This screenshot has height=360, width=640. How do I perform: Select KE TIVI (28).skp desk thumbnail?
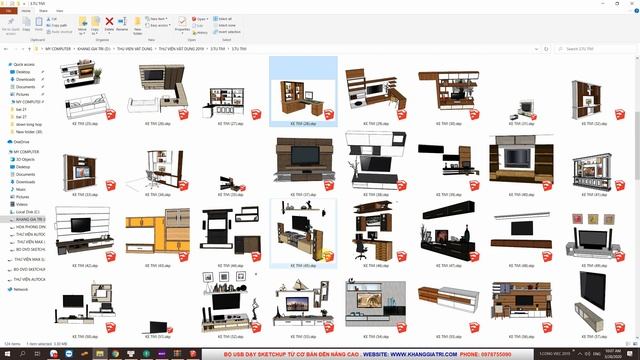(303, 92)
